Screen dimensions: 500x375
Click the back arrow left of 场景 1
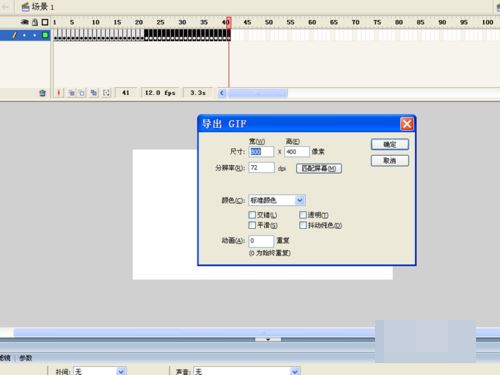[x=5, y=7]
